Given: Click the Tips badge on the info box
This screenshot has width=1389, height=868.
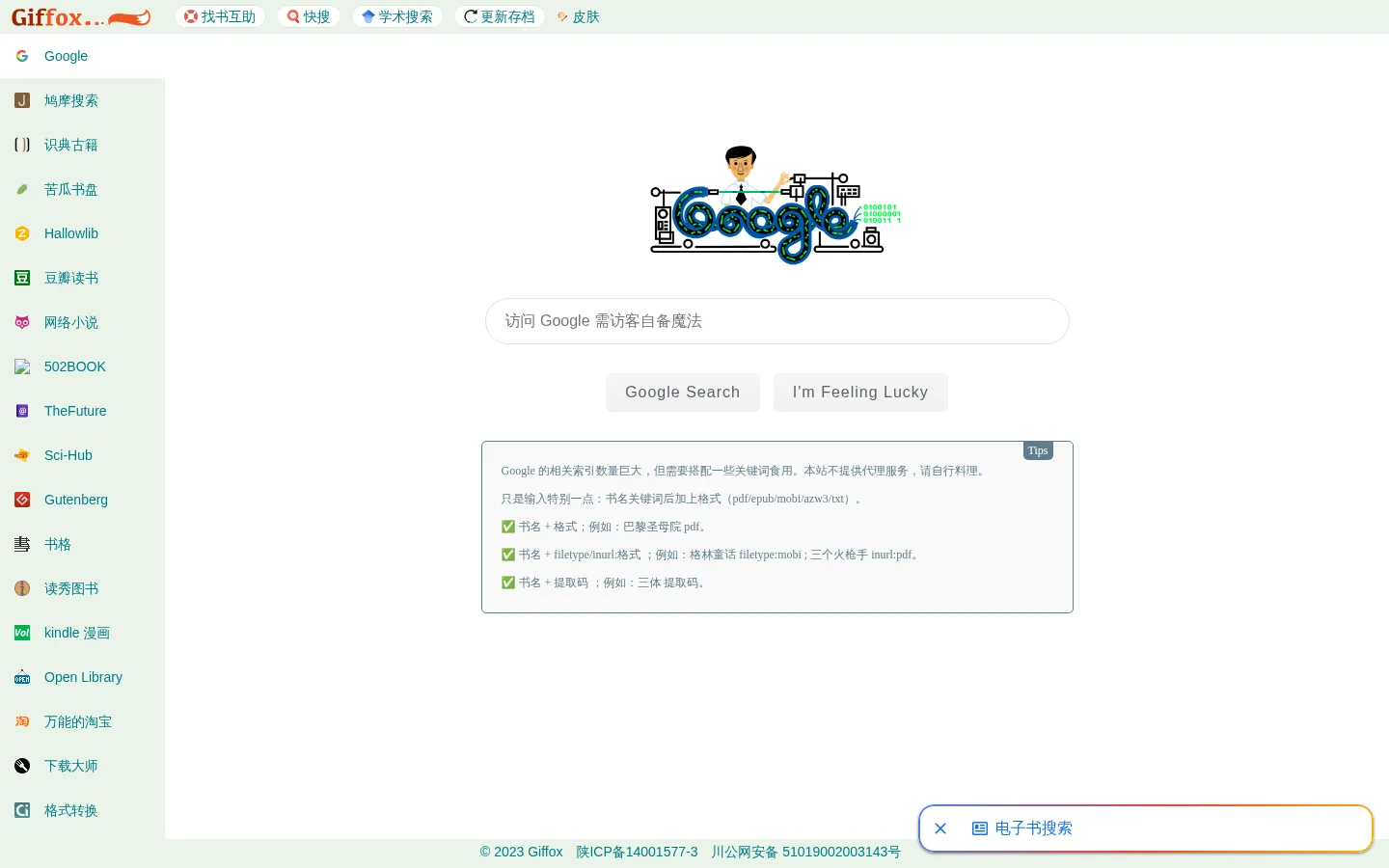Looking at the screenshot, I should pos(1038,450).
